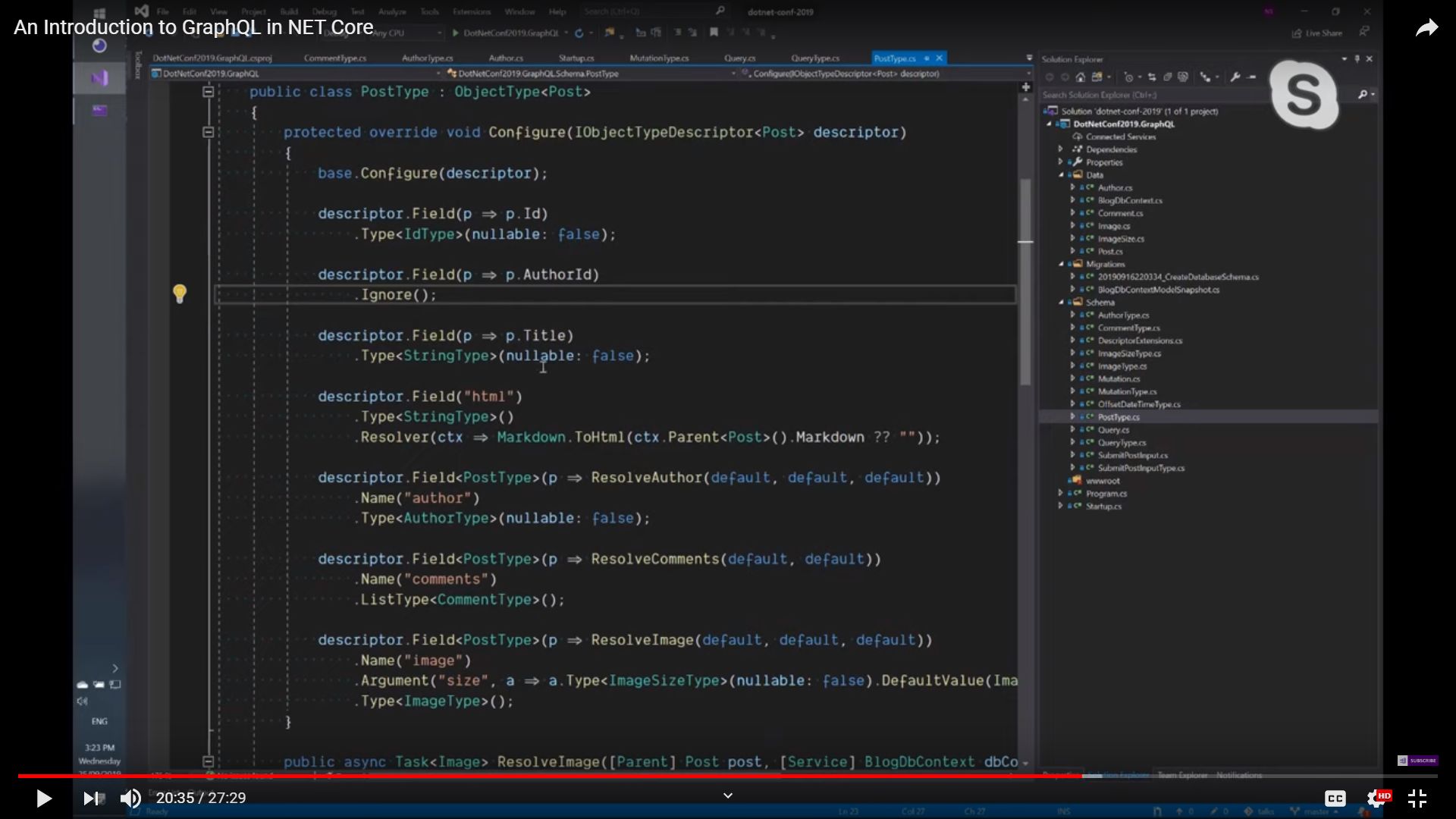This screenshot has height=819, width=1456.
Task: Collapse the PostType class code block
Action: (x=208, y=92)
